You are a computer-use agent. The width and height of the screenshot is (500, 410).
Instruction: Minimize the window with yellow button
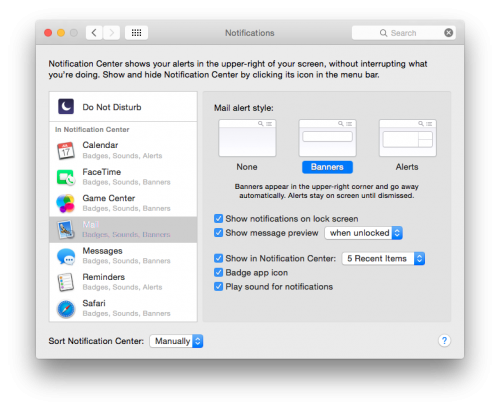61,33
